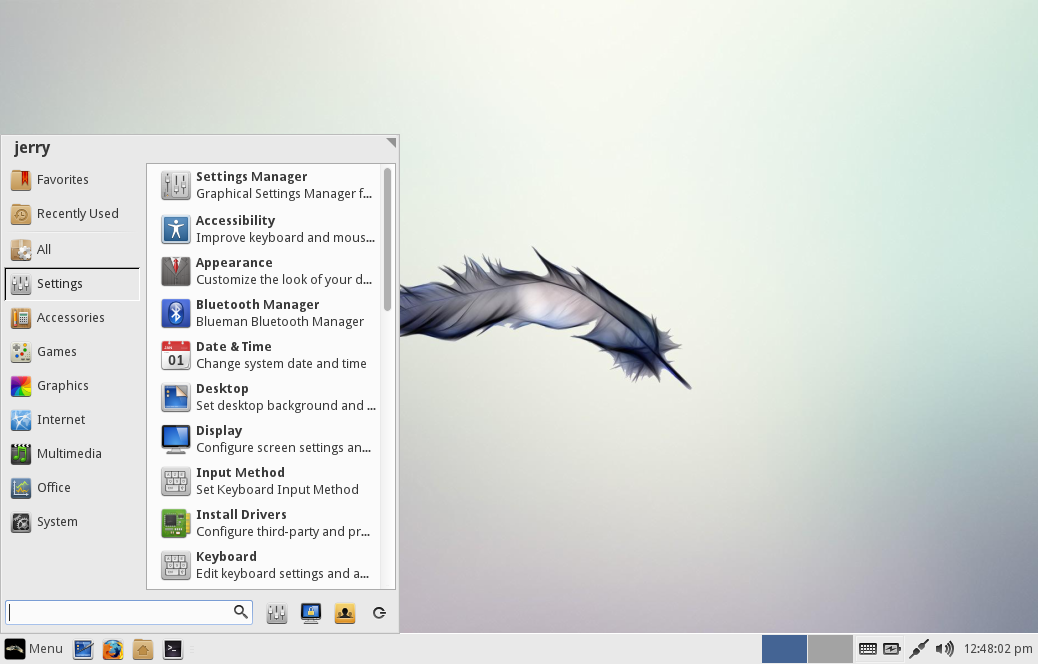Open all settings icon next to search
1038x664 pixels.
click(x=277, y=613)
